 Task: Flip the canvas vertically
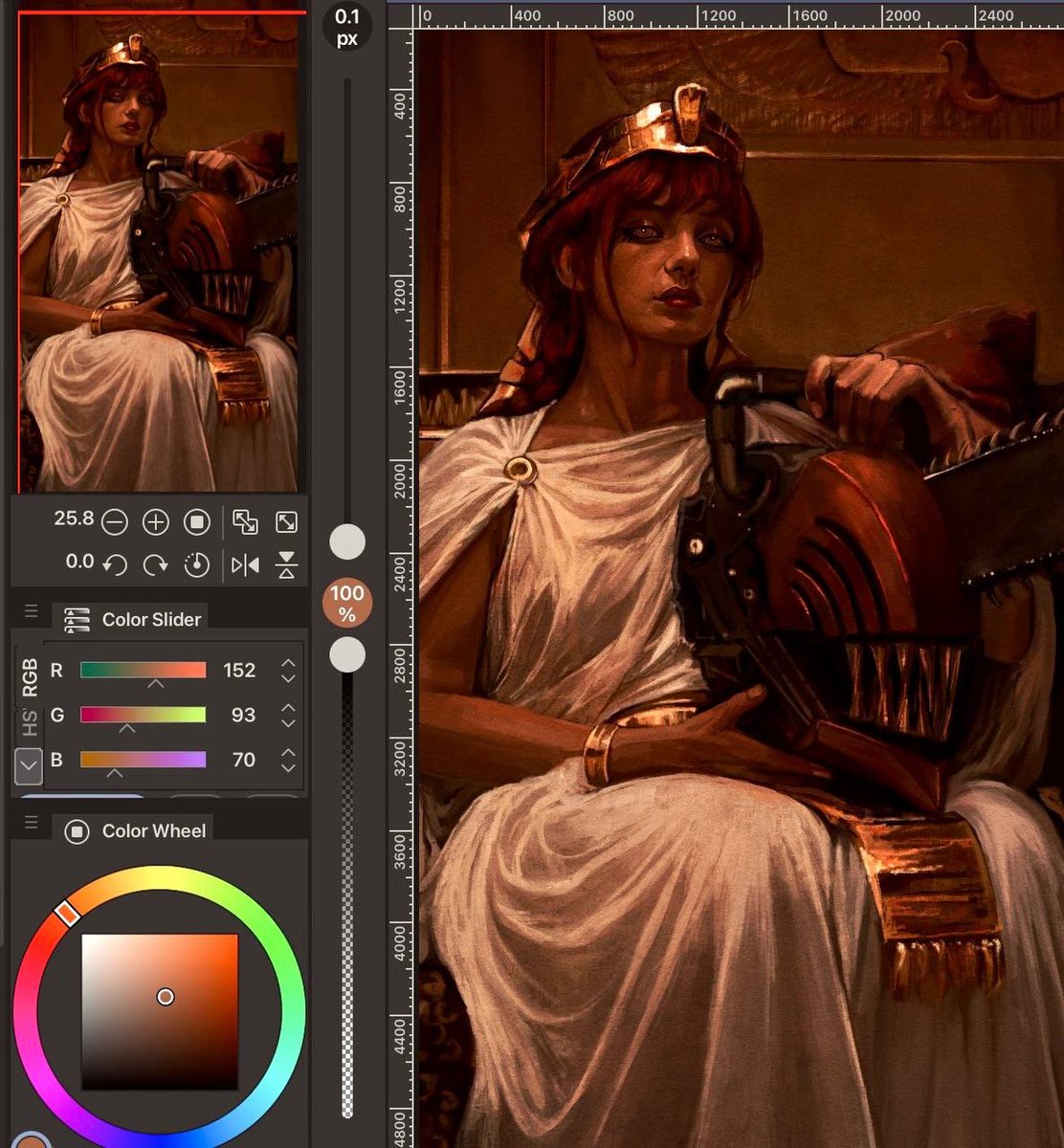coord(286,564)
